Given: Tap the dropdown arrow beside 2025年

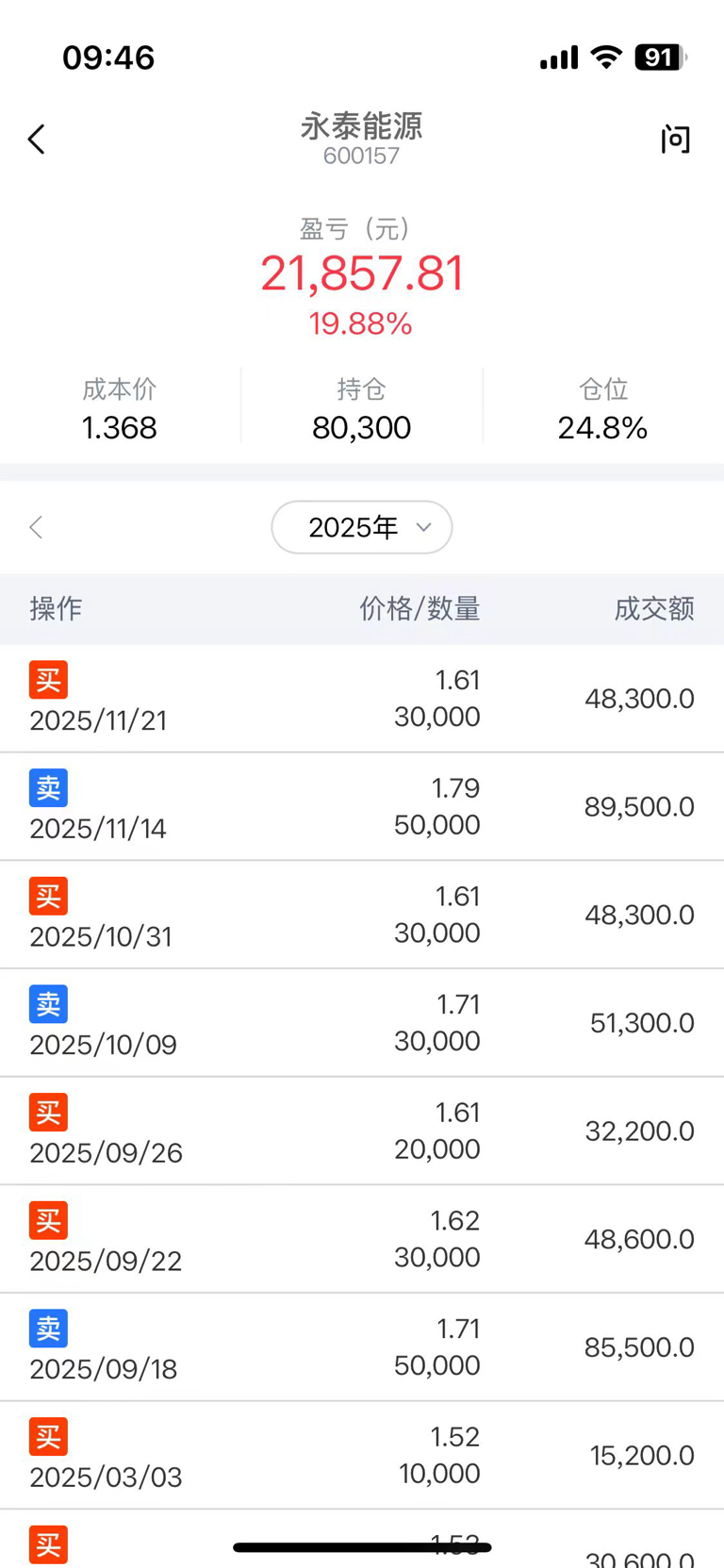Looking at the screenshot, I should (423, 527).
